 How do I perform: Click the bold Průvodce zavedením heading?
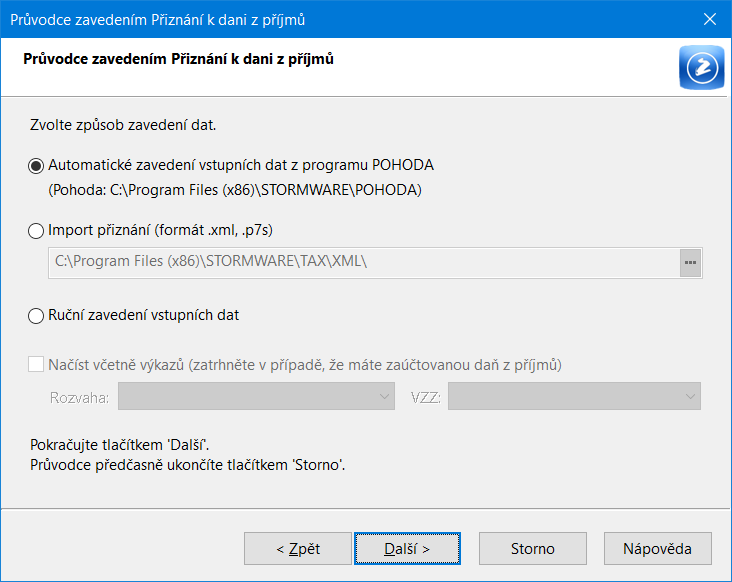point(178,59)
